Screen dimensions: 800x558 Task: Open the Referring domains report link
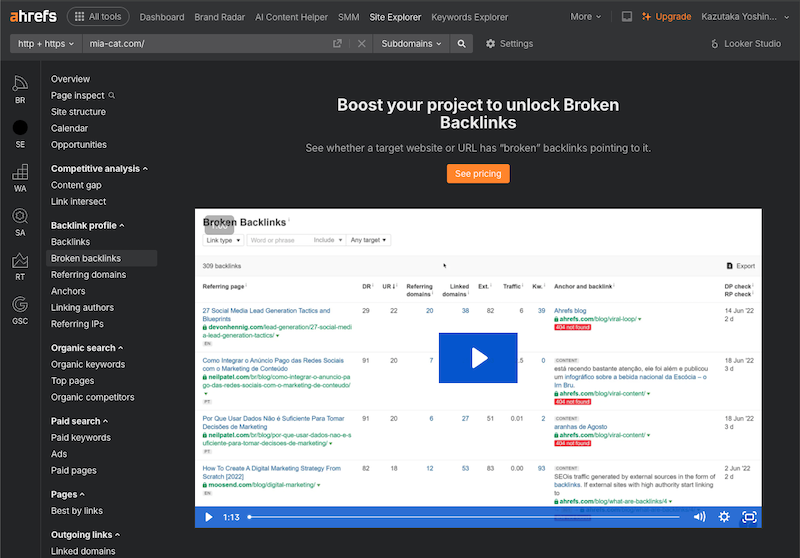pyautogui.click(x=88, y=275)
